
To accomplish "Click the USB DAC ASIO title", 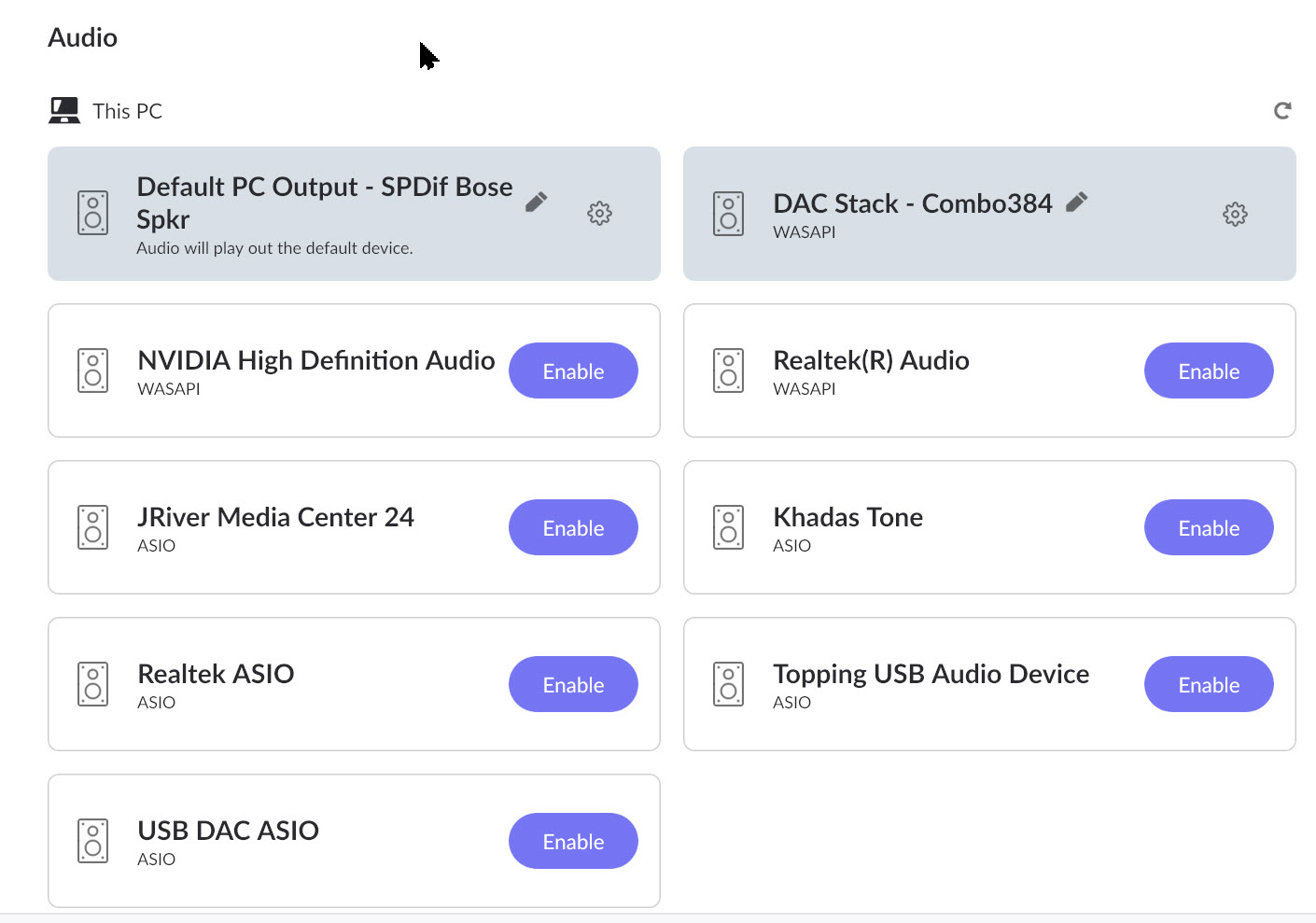I will pyautogui.click(x=228, y=831).
